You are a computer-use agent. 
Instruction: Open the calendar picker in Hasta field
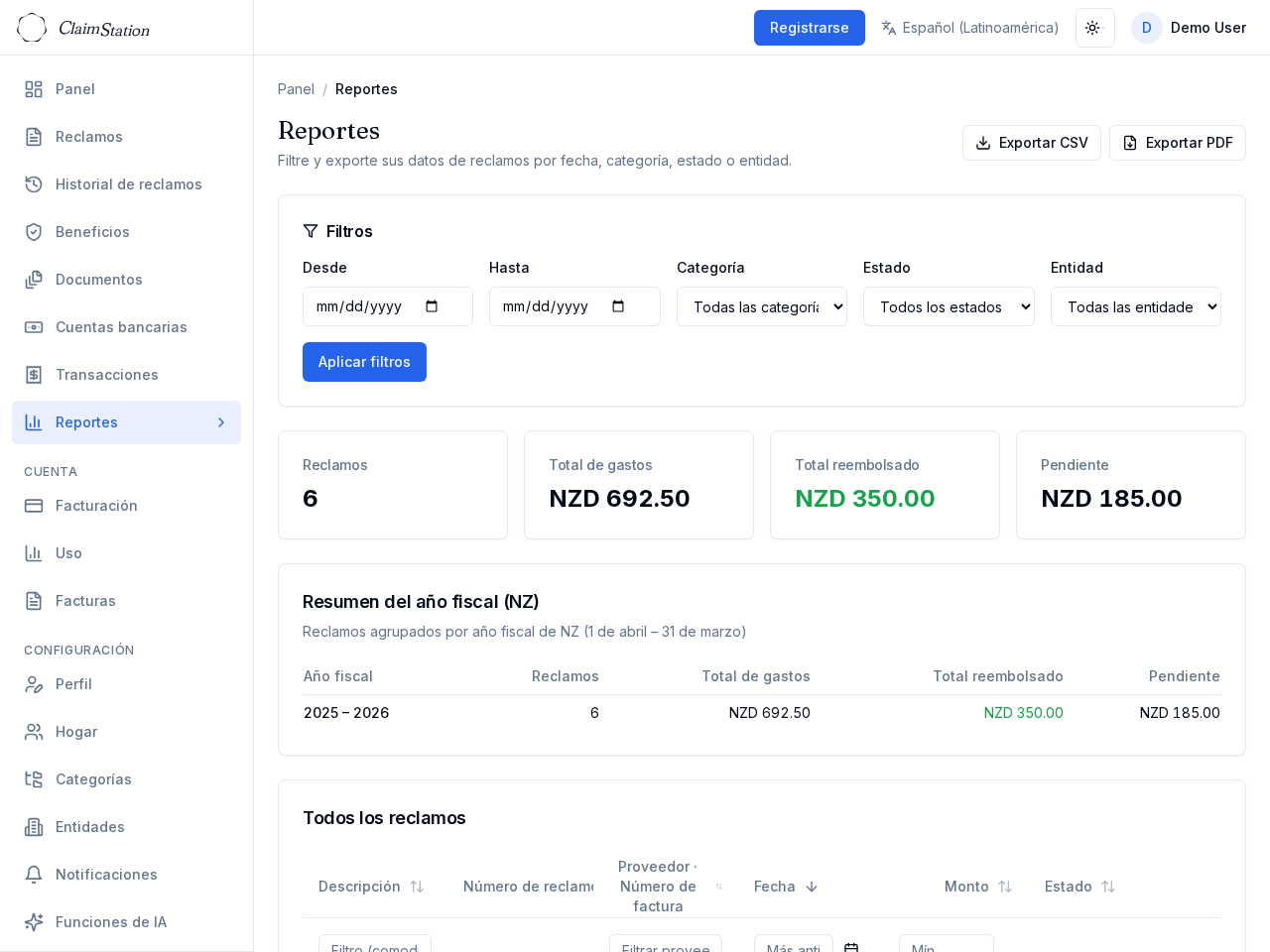tap(618, 306)
